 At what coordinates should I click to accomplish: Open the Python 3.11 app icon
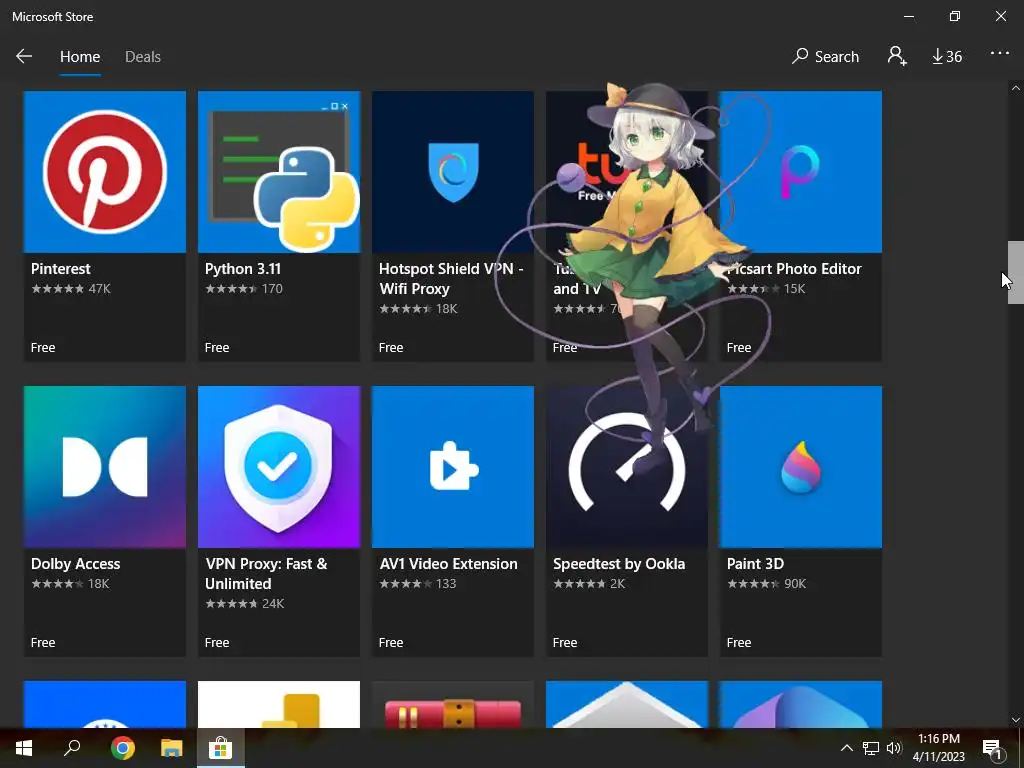[x=279, y=172]
